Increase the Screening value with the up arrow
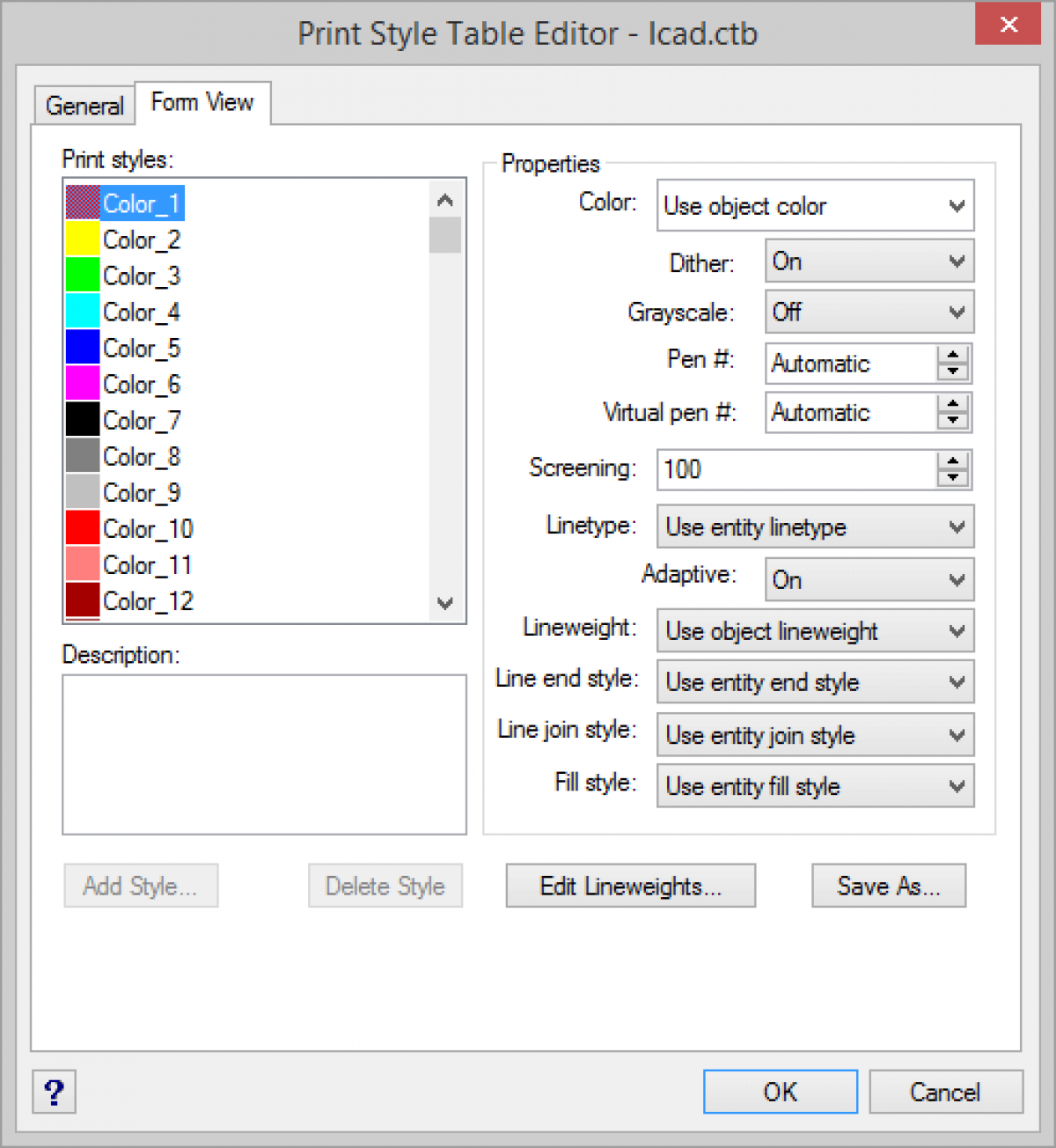1056x1148 pixels. click(951, 461)
